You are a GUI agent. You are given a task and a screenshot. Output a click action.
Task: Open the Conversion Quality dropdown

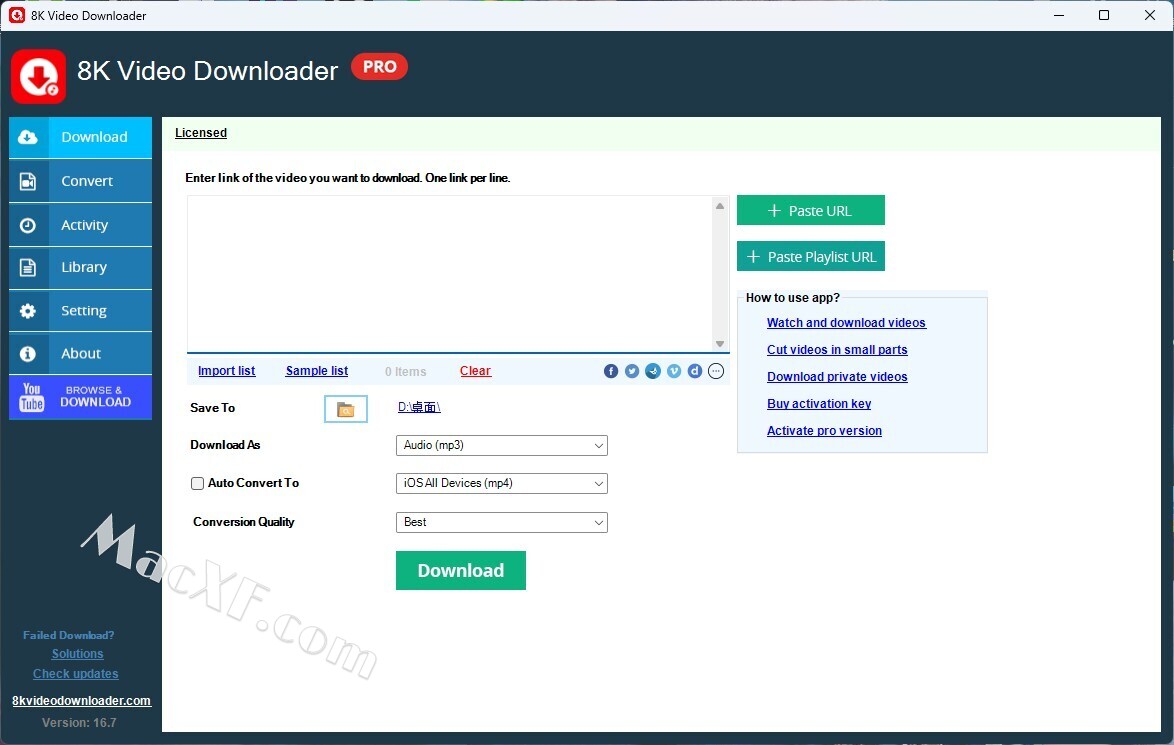coord(502,523)
